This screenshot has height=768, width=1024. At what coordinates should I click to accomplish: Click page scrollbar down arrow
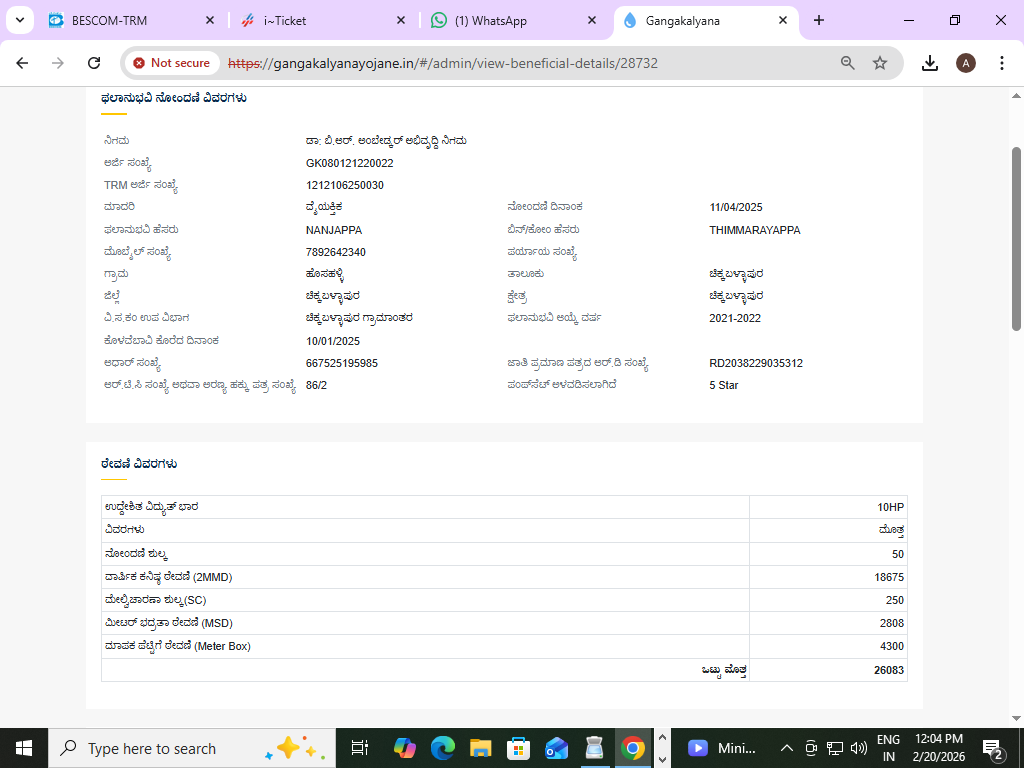pos(1016,718)
